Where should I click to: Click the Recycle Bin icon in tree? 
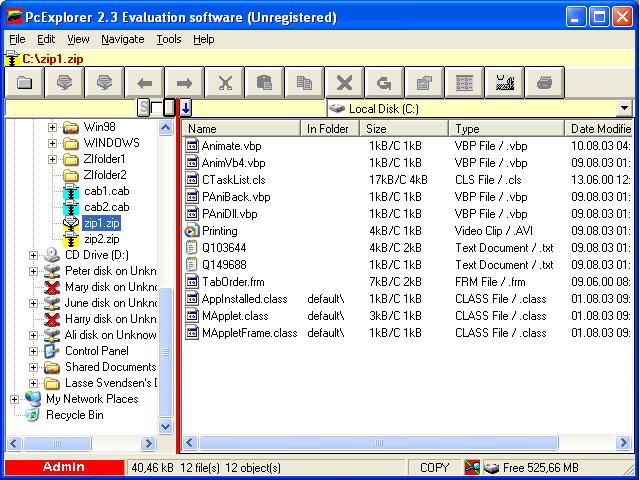click(32, 415)
